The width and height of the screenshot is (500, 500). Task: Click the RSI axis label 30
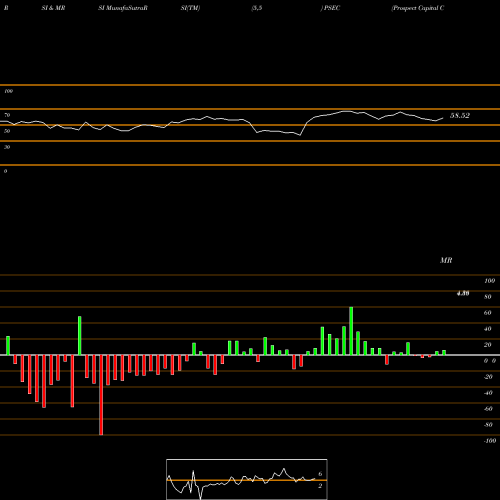(x=7, y=147)
